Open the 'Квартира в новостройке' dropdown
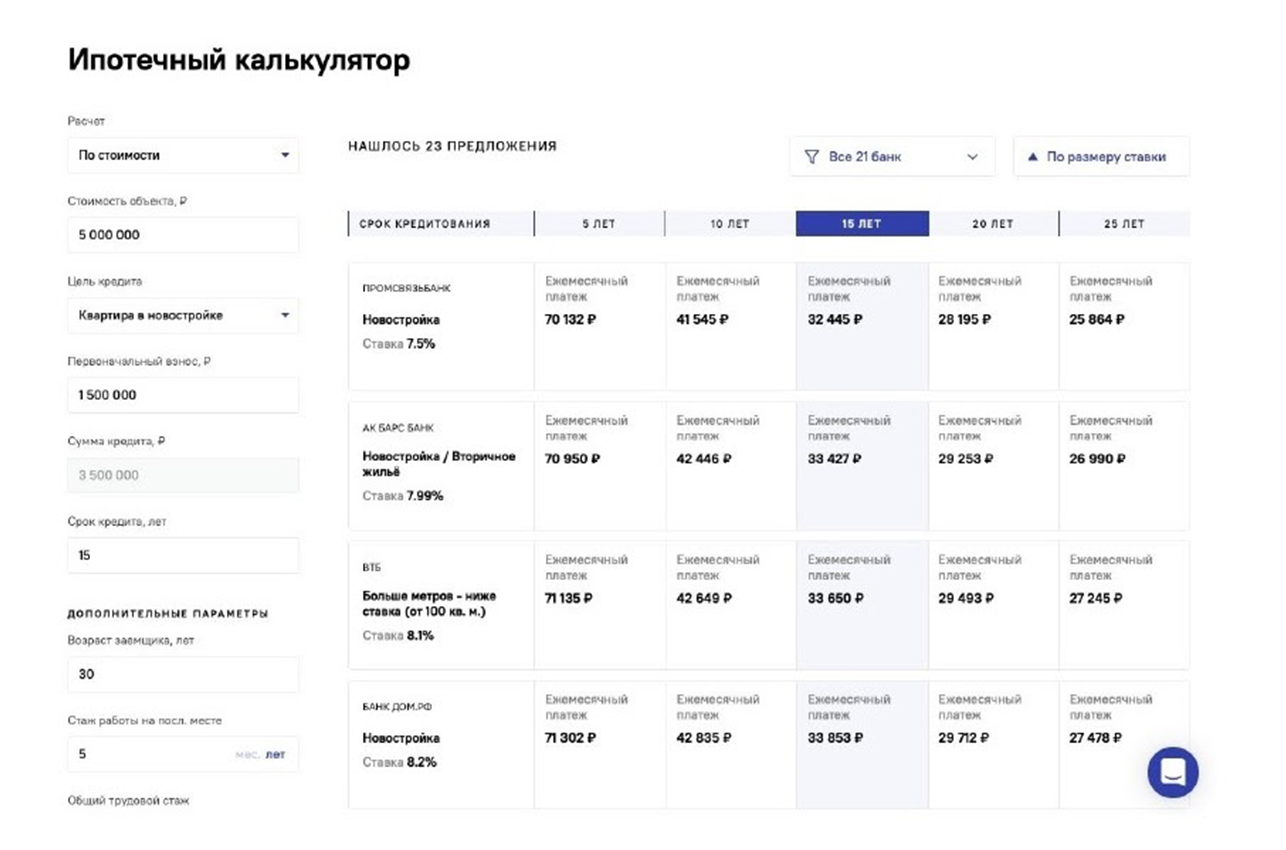Image resolution: width=1286 pixels, height=850 pixels. point(183,315)
